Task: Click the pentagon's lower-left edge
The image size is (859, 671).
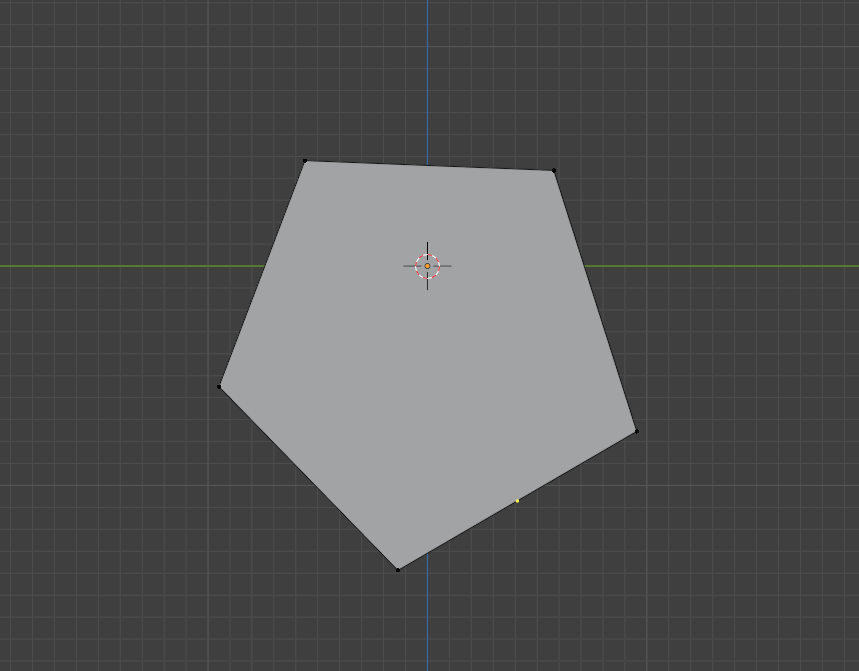Action: [x=308, y=478]
